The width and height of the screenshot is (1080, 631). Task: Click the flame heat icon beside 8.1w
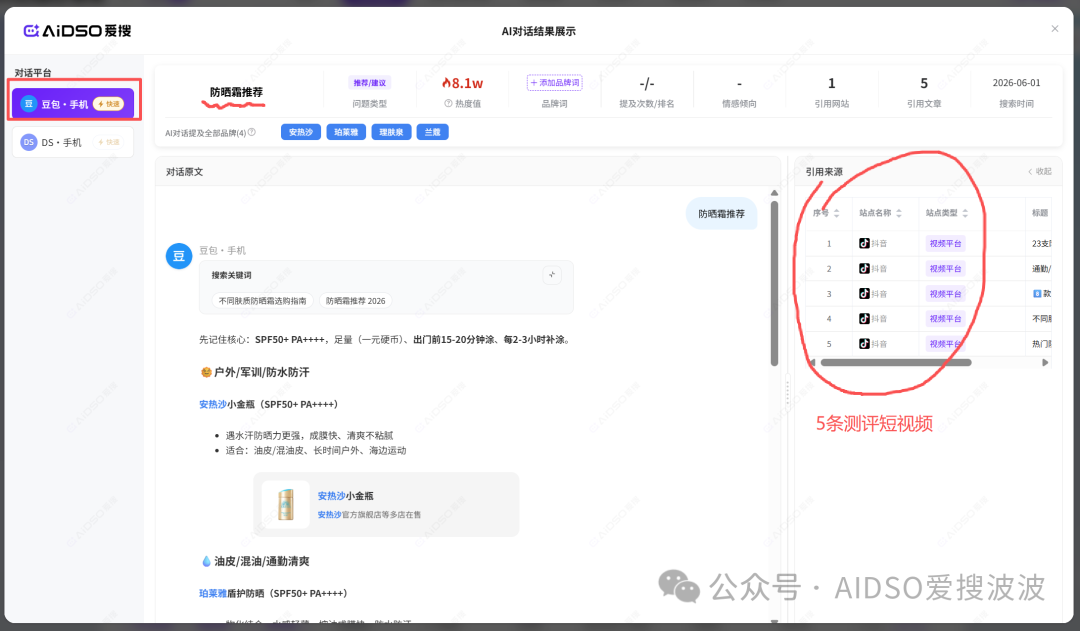pyautogui.click(x=446, y=83)
